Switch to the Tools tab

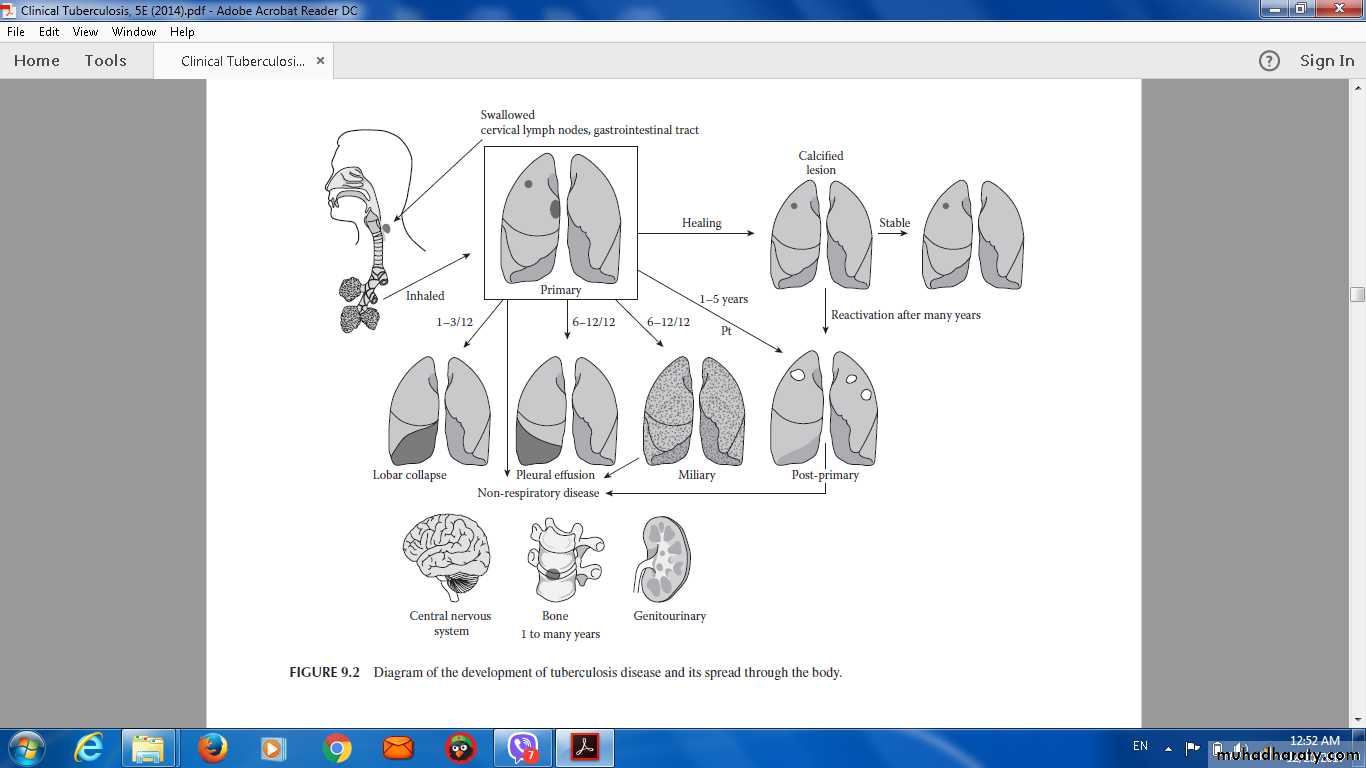[105, 61]
